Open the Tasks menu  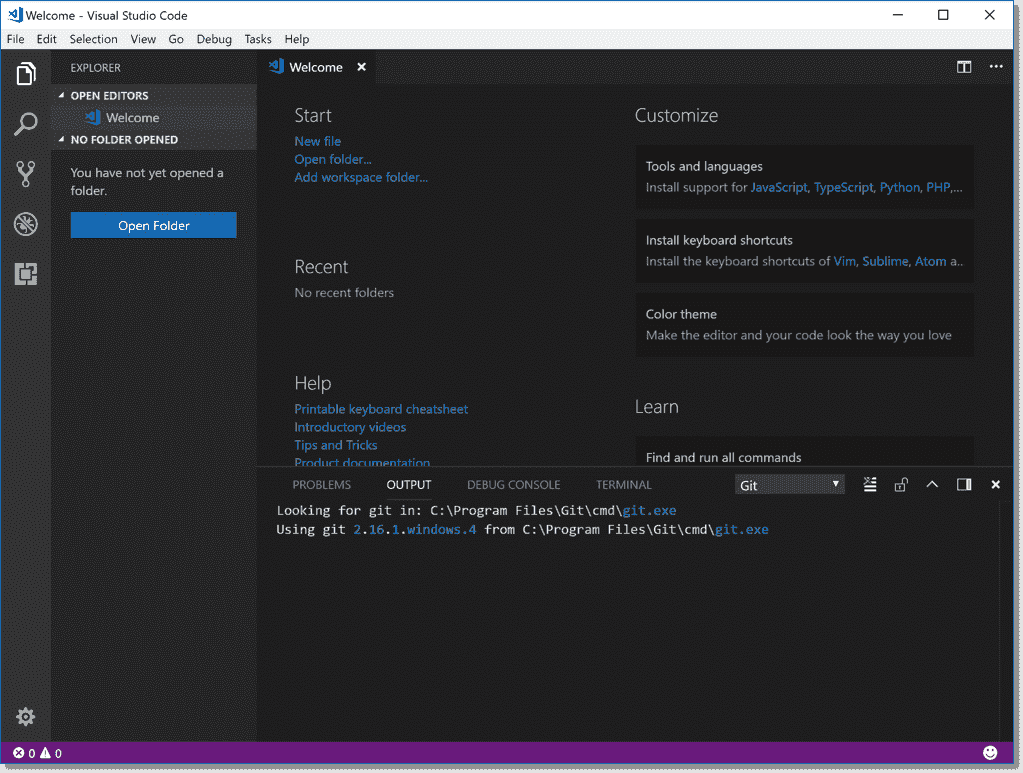[258, 39]
